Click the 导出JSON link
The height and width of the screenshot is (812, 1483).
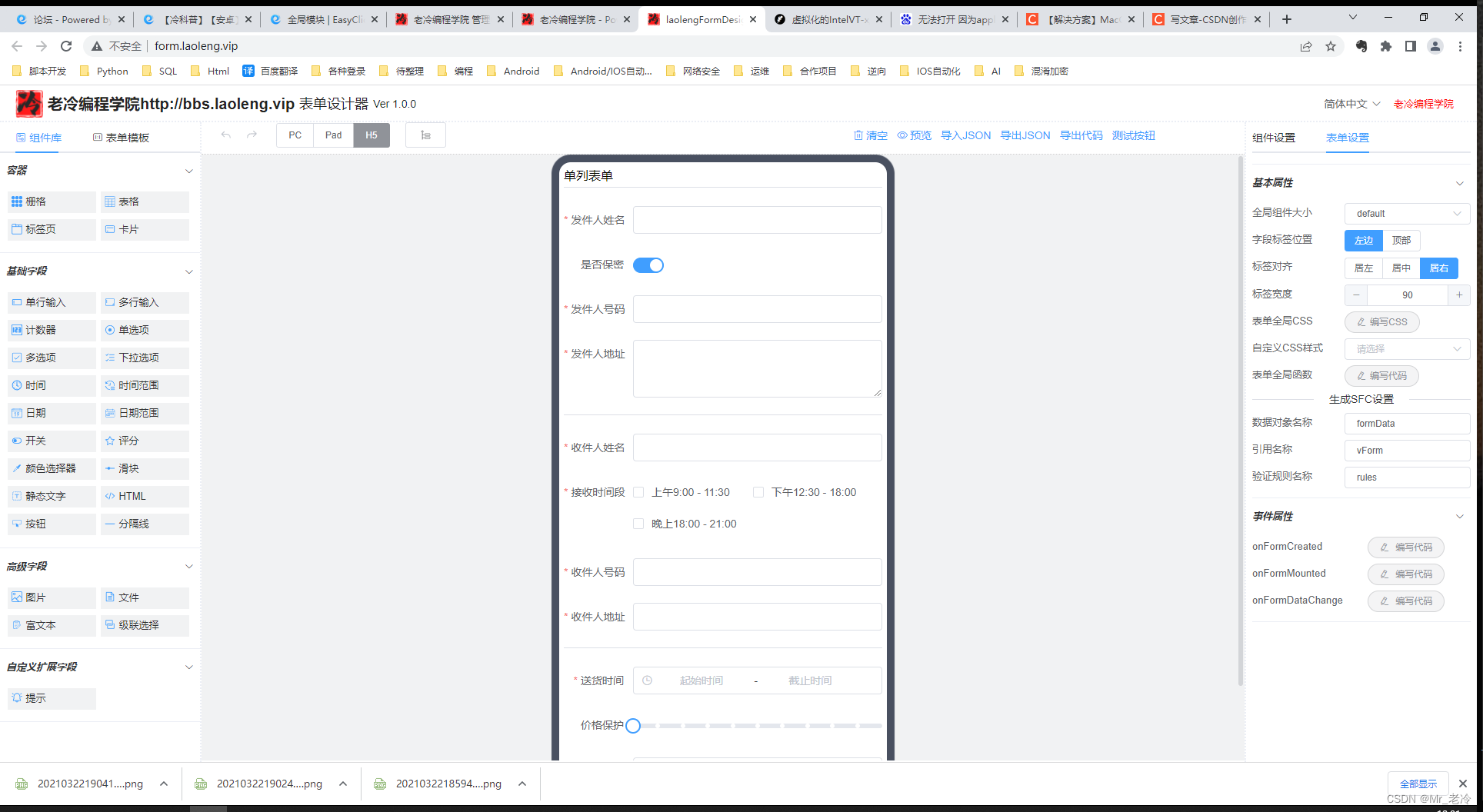pos(1025,135)
